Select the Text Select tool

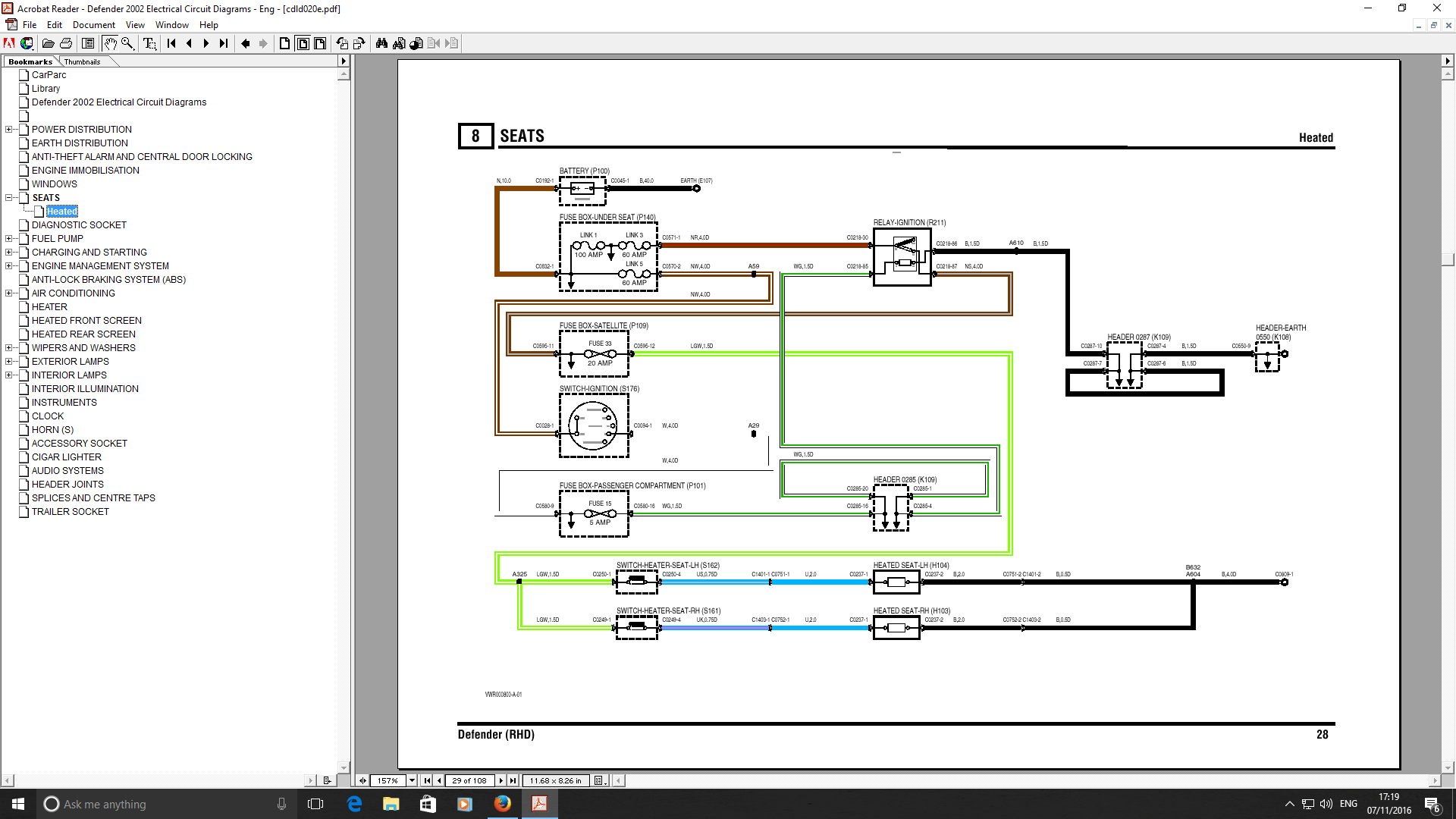(149, 43)
